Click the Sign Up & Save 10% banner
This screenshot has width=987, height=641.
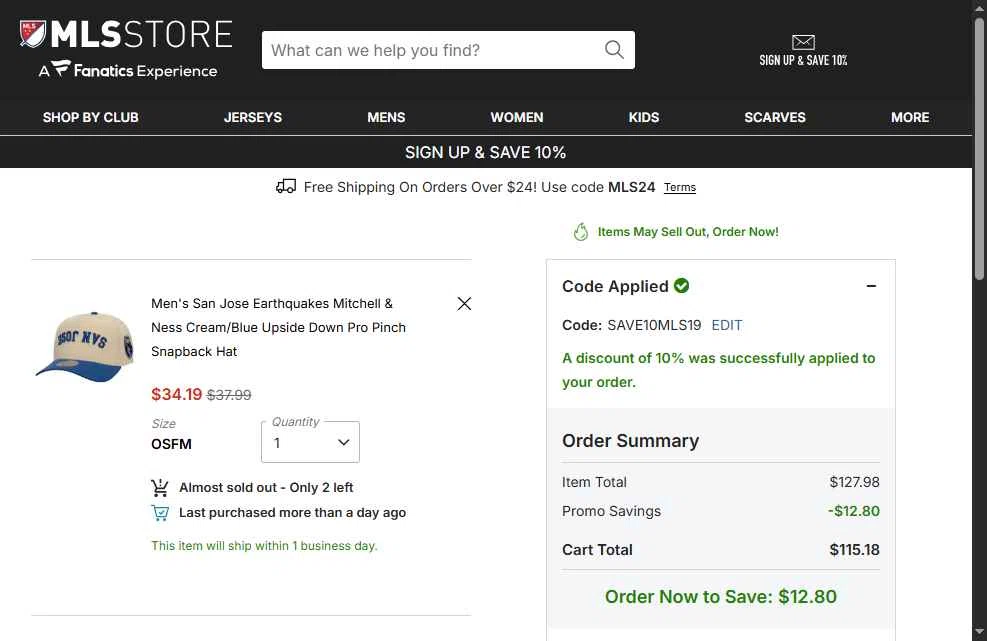[x=485, y=152]
